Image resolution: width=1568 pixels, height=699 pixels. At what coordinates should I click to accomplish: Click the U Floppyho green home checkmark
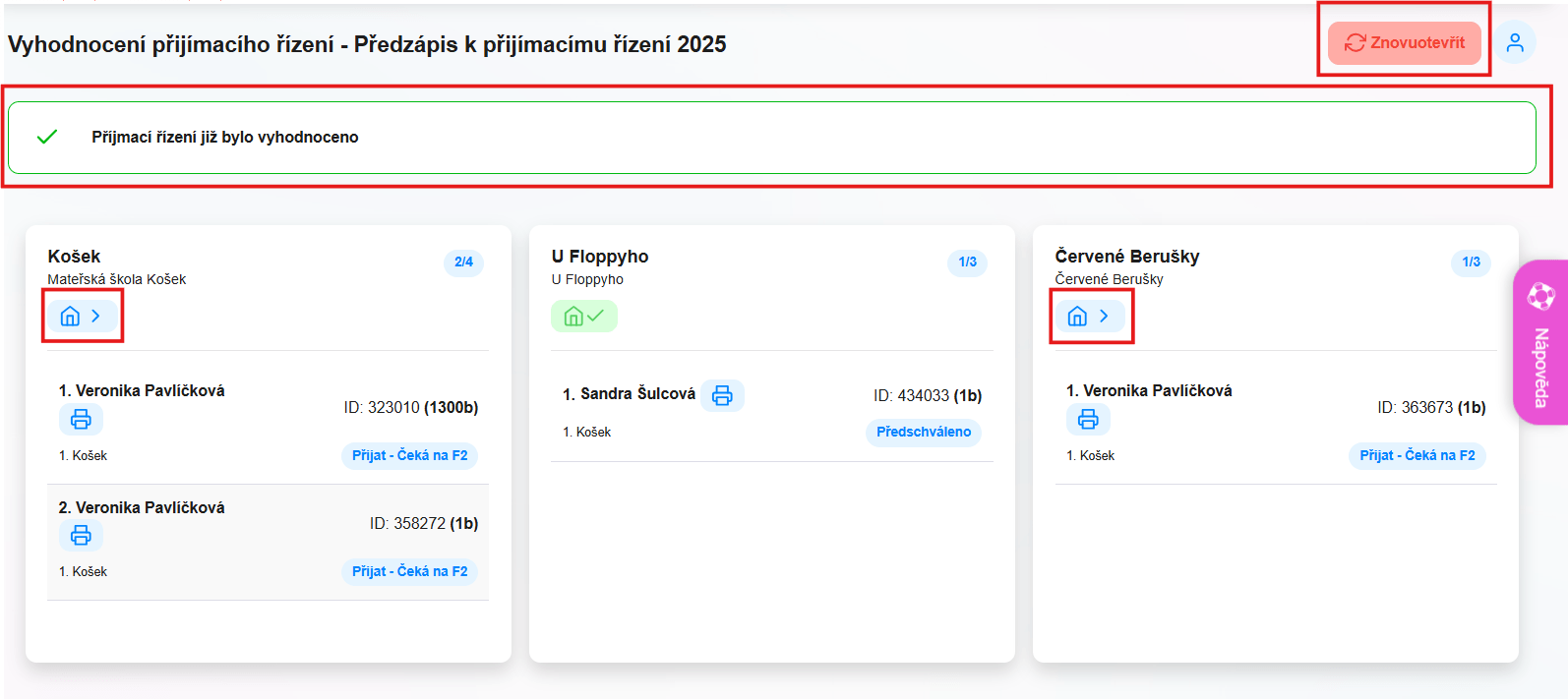[583, 317]
